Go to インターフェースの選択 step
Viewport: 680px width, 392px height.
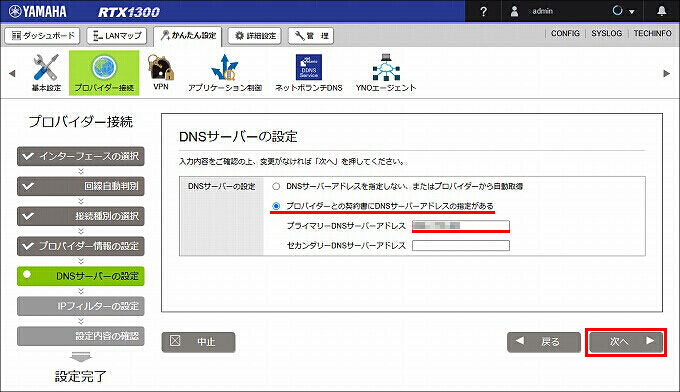pyautogui.click(x=81, y=156)
